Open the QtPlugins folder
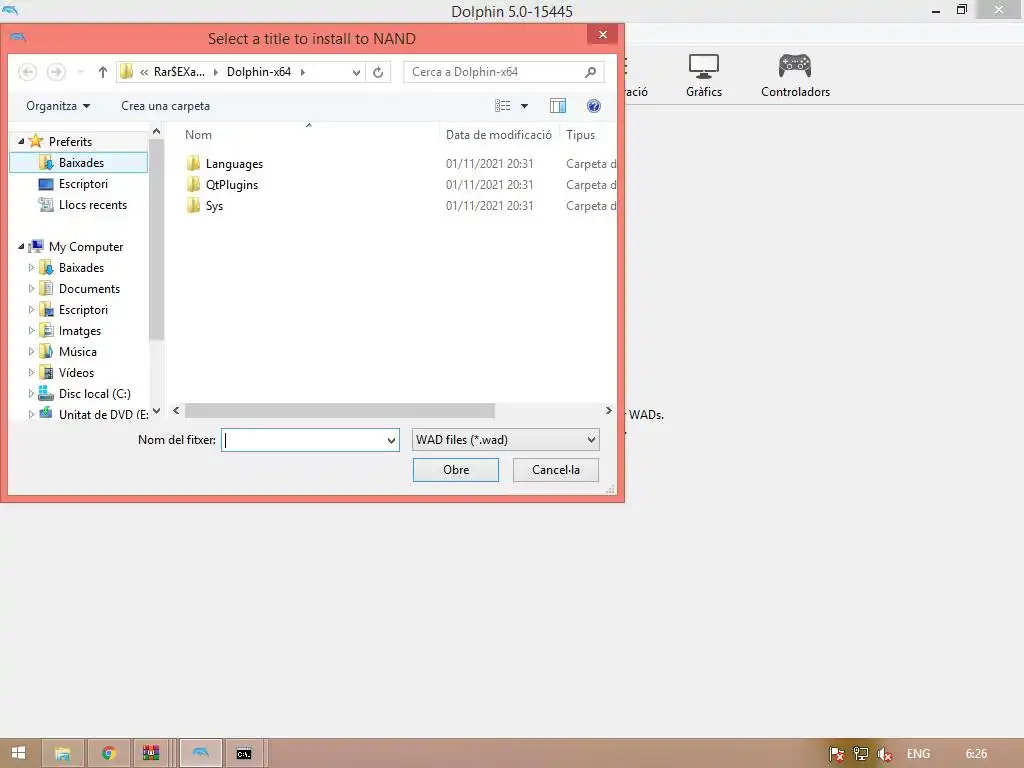Image resolution: width=1024 pixels, height=768 pixels. point(231,185)
